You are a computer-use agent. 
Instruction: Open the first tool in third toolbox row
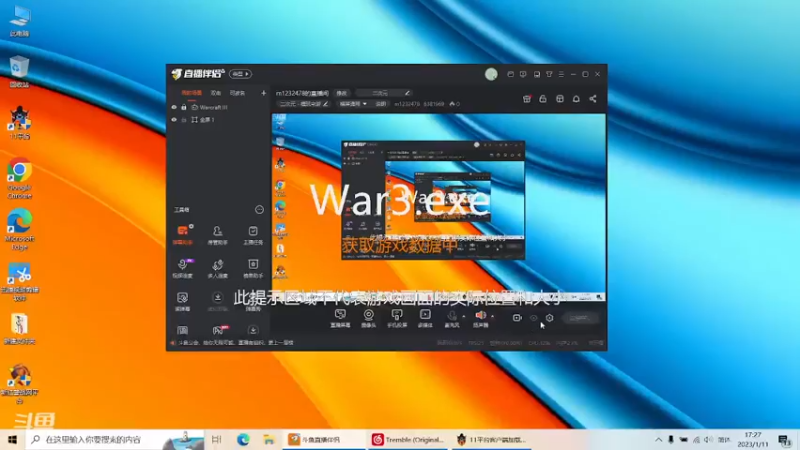[x=183, y=301]
